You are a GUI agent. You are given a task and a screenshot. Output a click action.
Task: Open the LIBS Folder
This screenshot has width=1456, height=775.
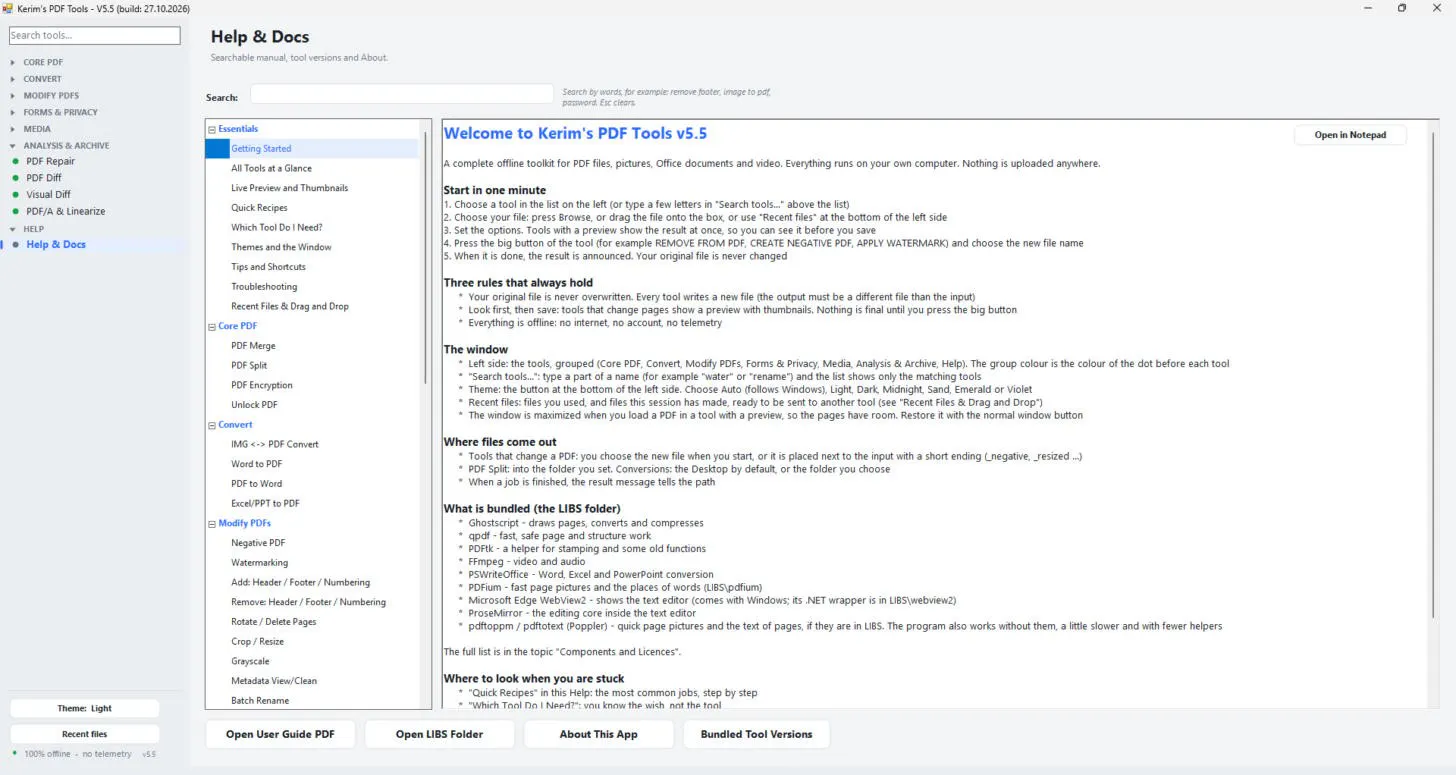coord(439,734)
